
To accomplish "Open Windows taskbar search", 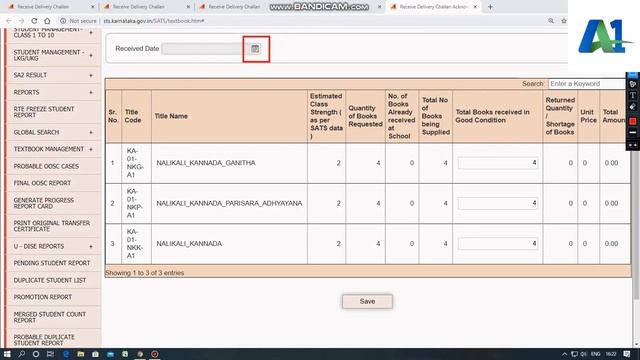I will [x=21, y=354].
